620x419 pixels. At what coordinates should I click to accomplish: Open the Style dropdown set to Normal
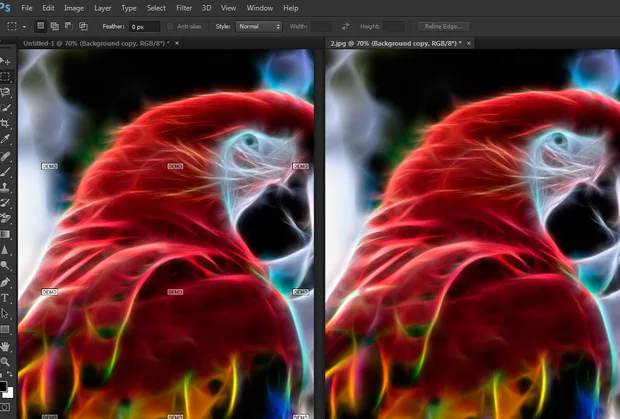pyautogui.click(x=258, y=25)
